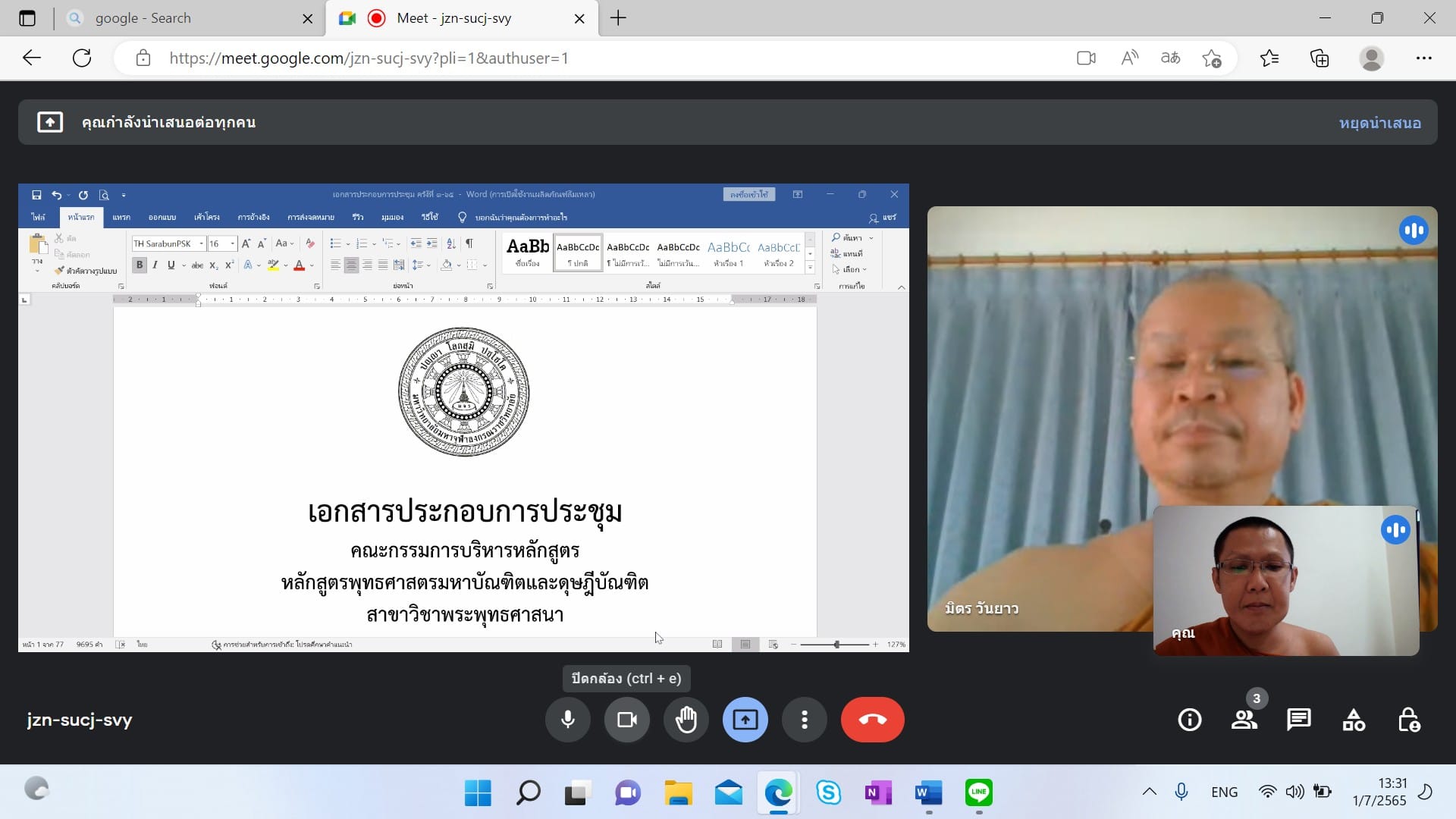This screenshot has height=819, width=1456.
Task: Open meeting details info icon
Action: [x=1189, y=720]
